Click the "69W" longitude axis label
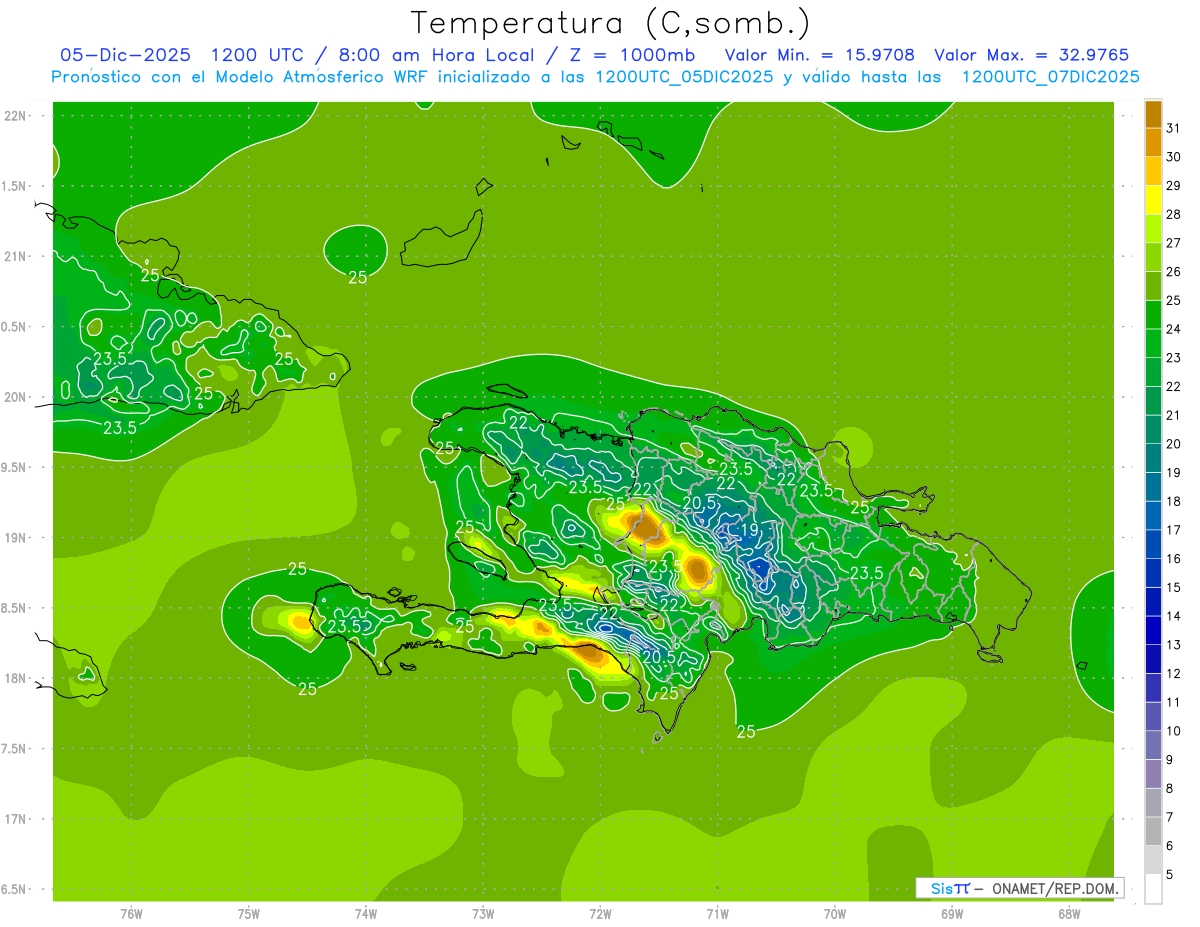The image size is (1200, 927). pos(952,913)
